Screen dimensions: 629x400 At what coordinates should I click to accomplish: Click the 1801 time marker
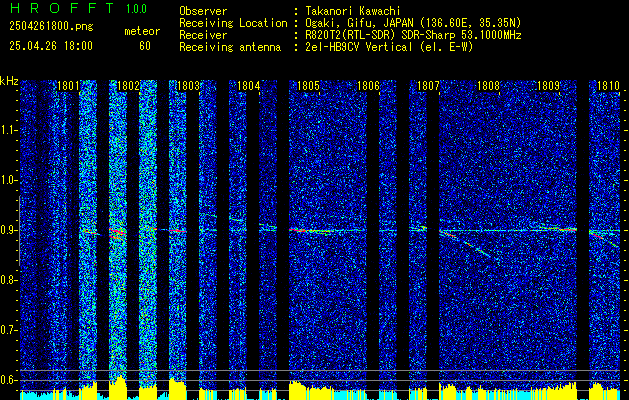(68, 86)
